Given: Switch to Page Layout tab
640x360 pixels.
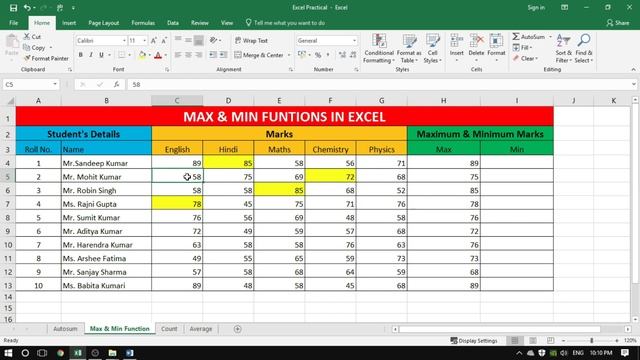Looking at the screenshot, I should pyautogui.click(x=104, y=23).
